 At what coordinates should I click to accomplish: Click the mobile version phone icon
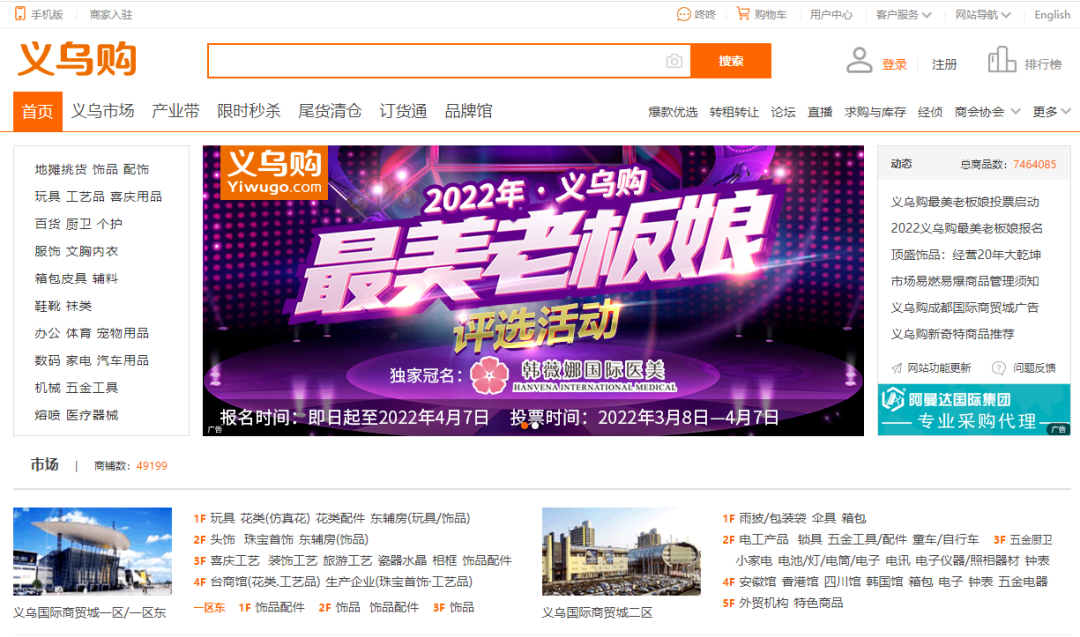point(20,14)
